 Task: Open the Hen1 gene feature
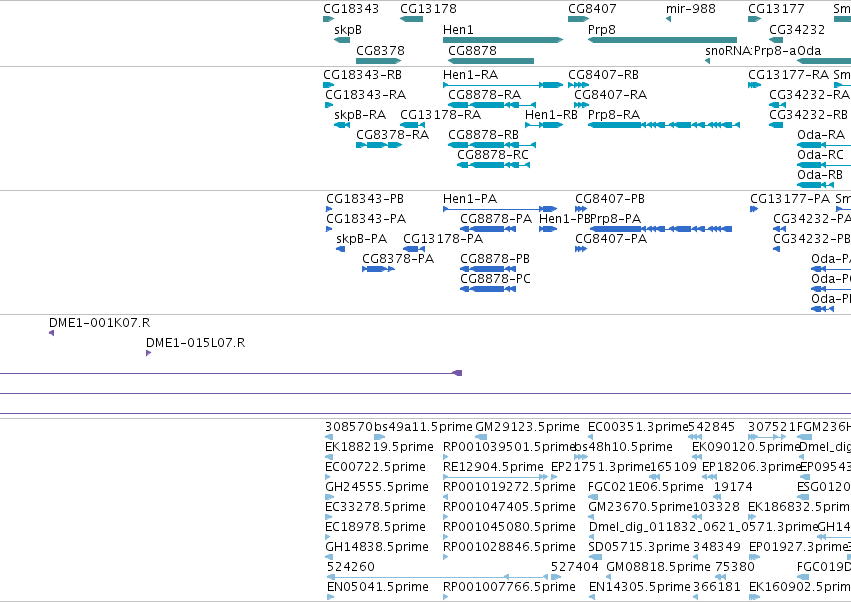[x=503, y=40]
